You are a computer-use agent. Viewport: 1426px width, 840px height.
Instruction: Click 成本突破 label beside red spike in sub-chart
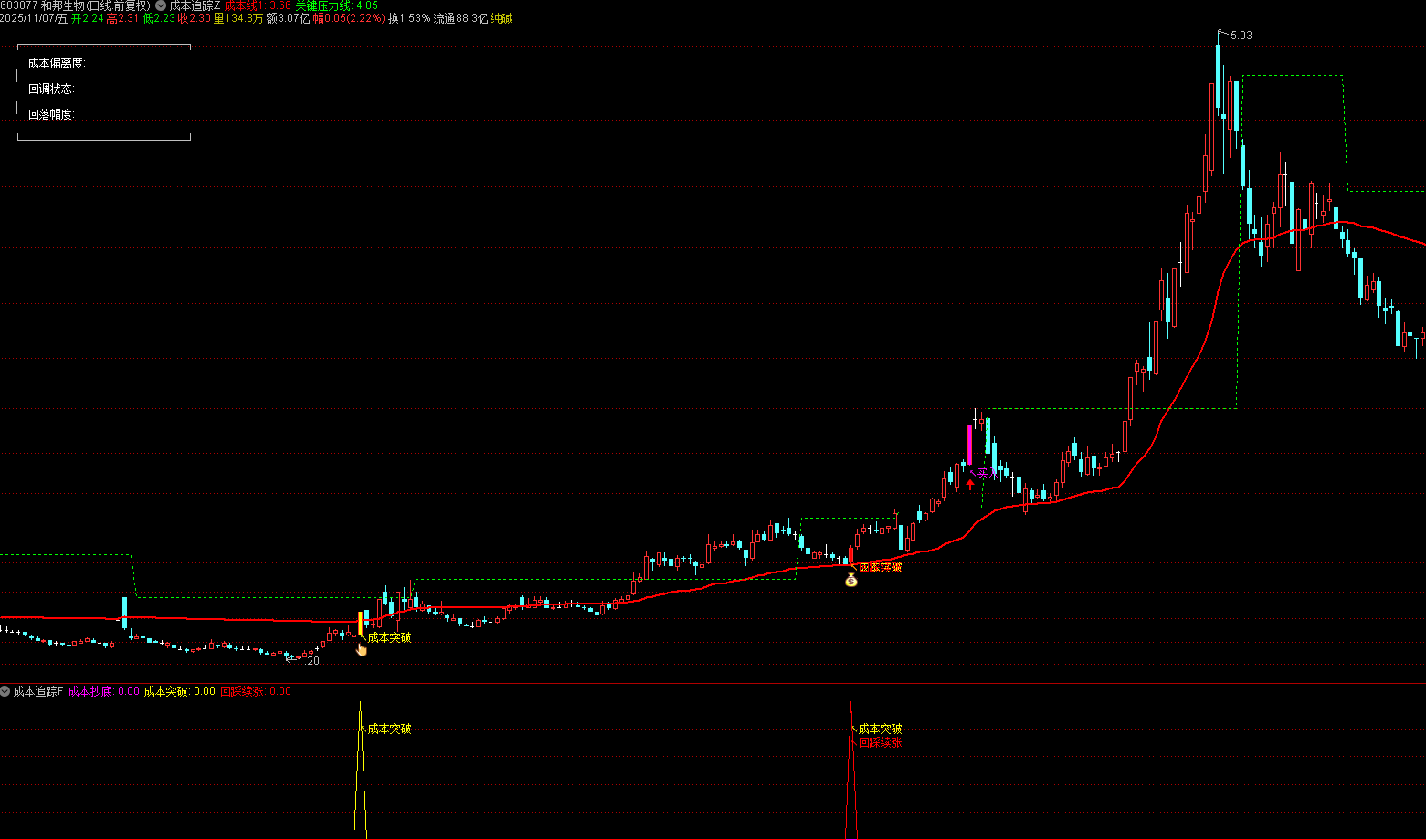880,729
